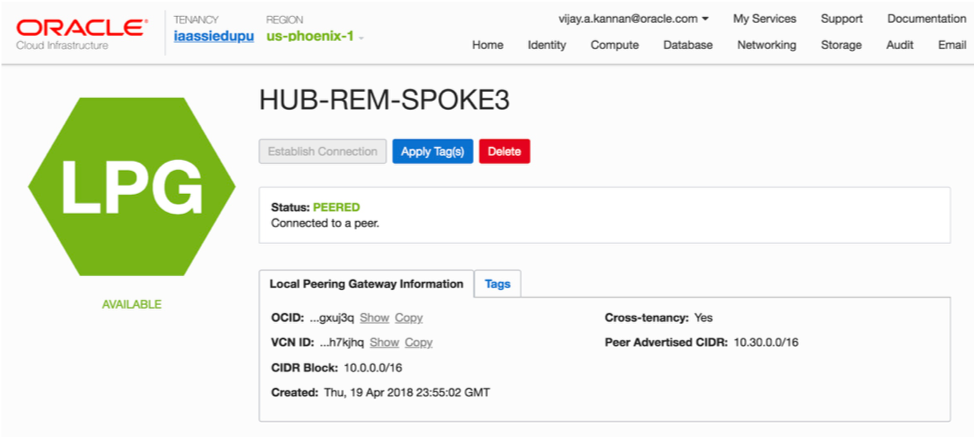Screen dimensions: 974x437
Task: Show the full OCID value
Action: 374,318
